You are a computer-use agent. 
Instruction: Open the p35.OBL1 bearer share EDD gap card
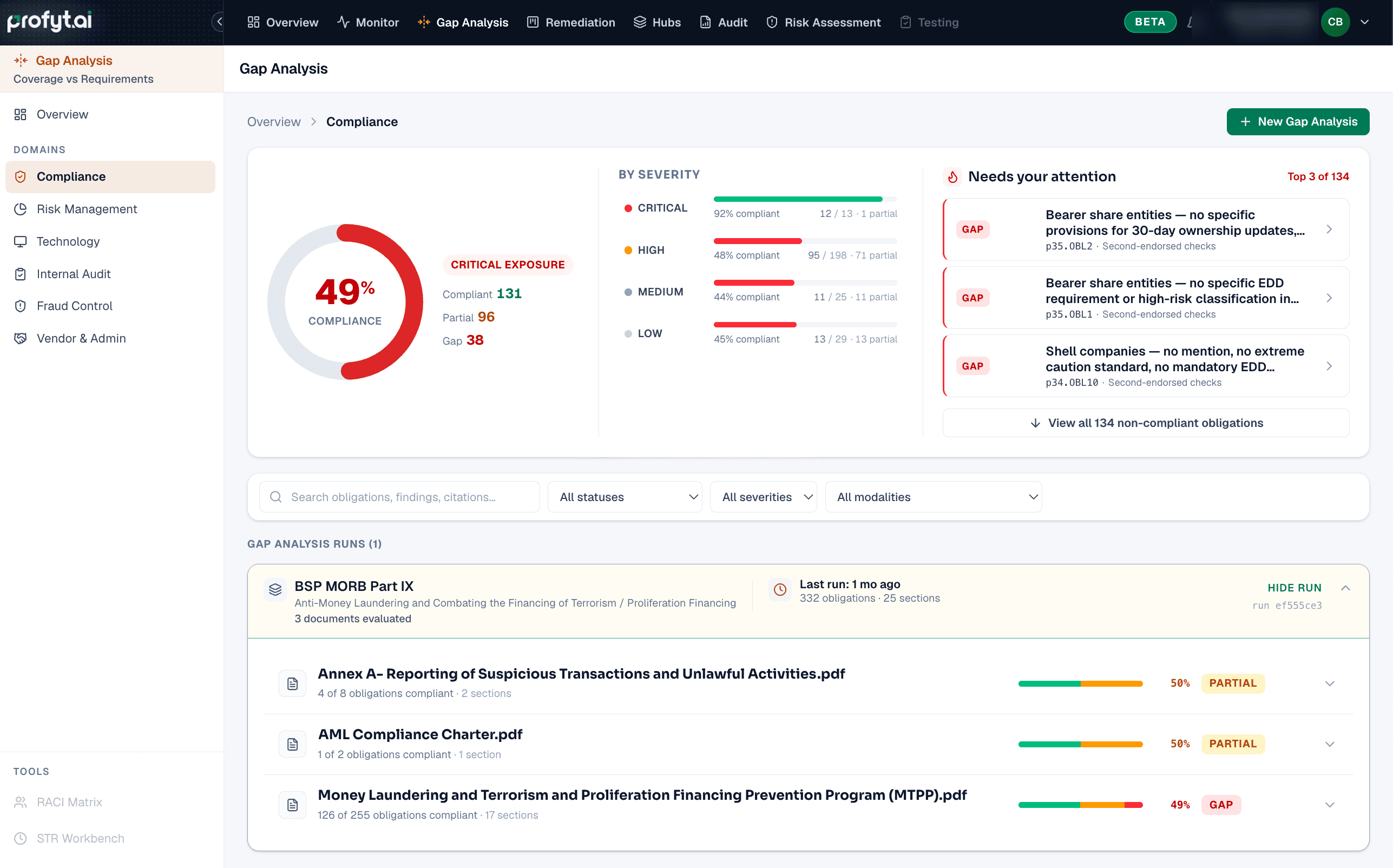click(x=1146, y=298)
